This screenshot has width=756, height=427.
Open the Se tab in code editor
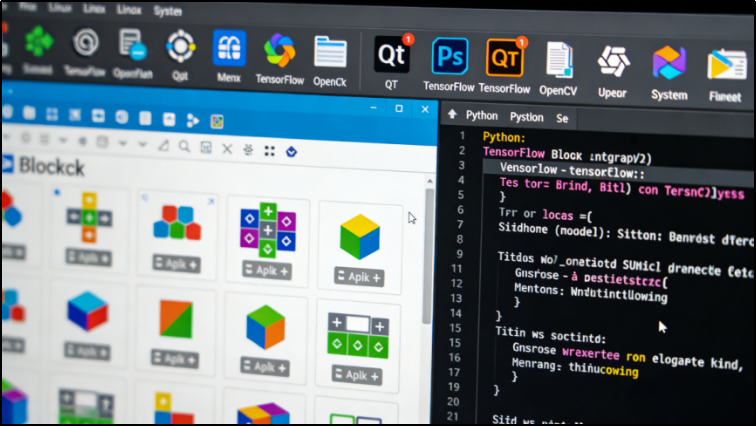[x=562, y=119]
